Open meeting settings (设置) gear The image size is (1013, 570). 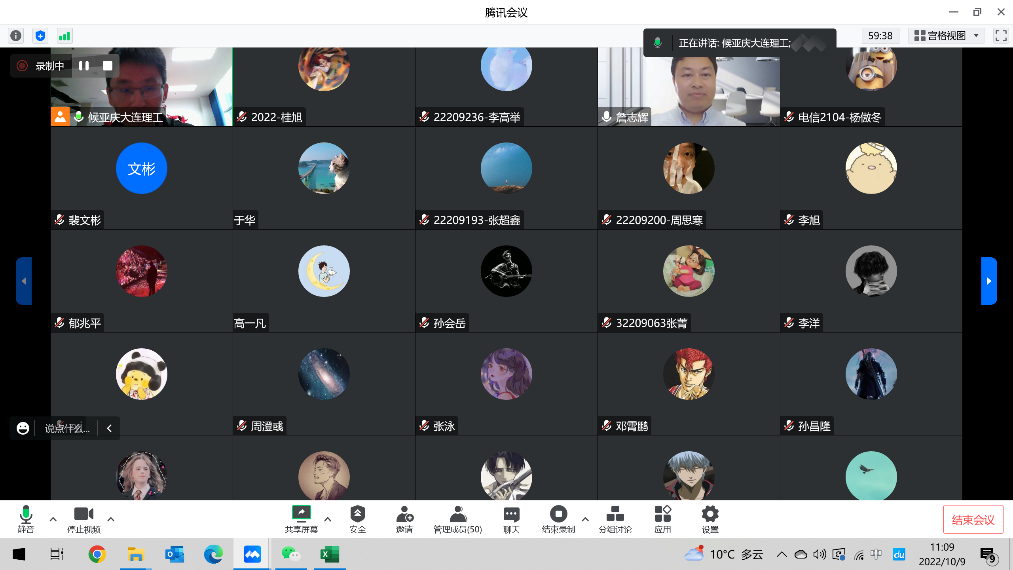click(710, 518)
